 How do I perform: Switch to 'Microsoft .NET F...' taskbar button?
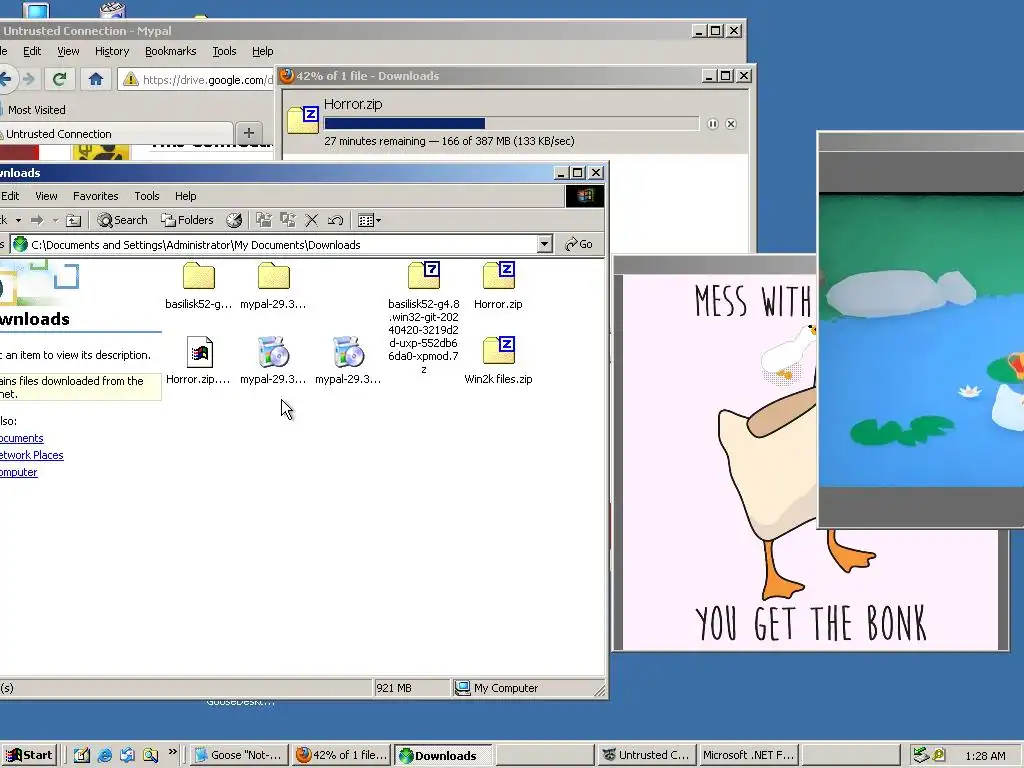(x=748, y=755)
